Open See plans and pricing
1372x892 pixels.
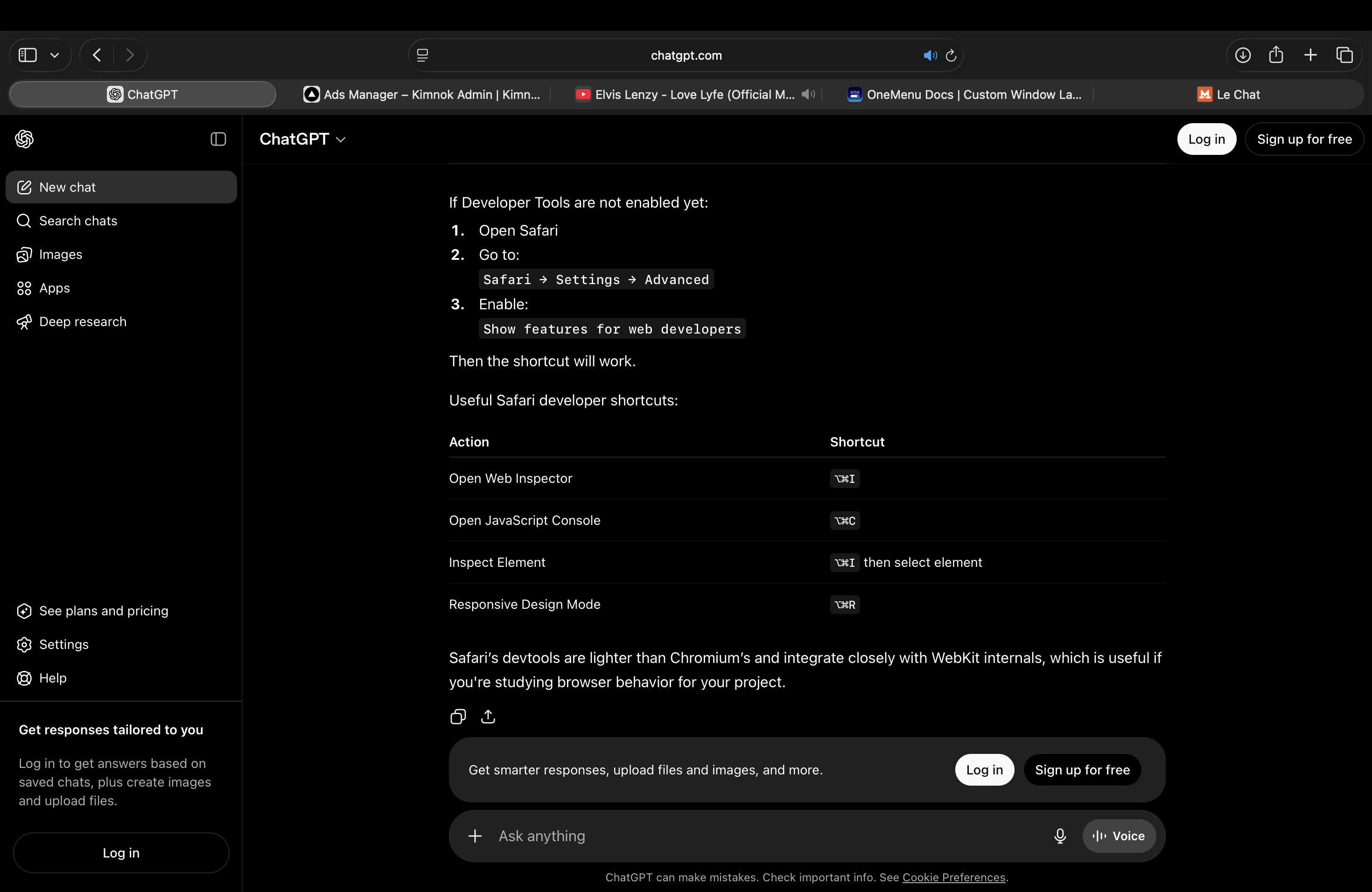click(x=121, y=611)
